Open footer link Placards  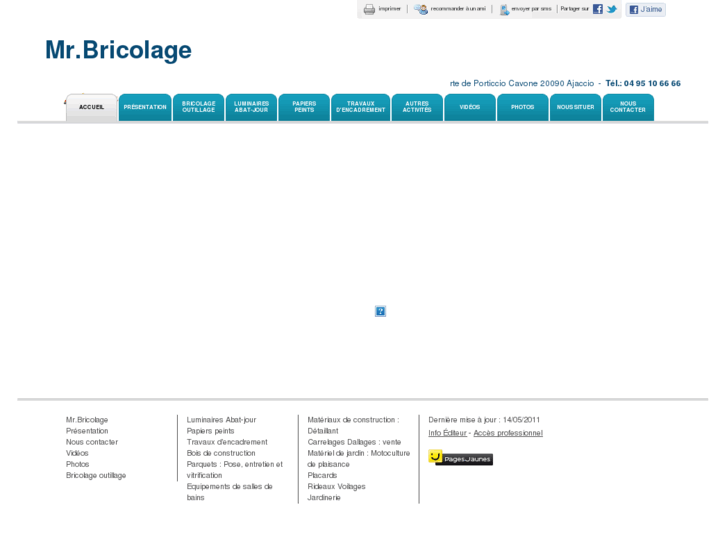(322, 475)
